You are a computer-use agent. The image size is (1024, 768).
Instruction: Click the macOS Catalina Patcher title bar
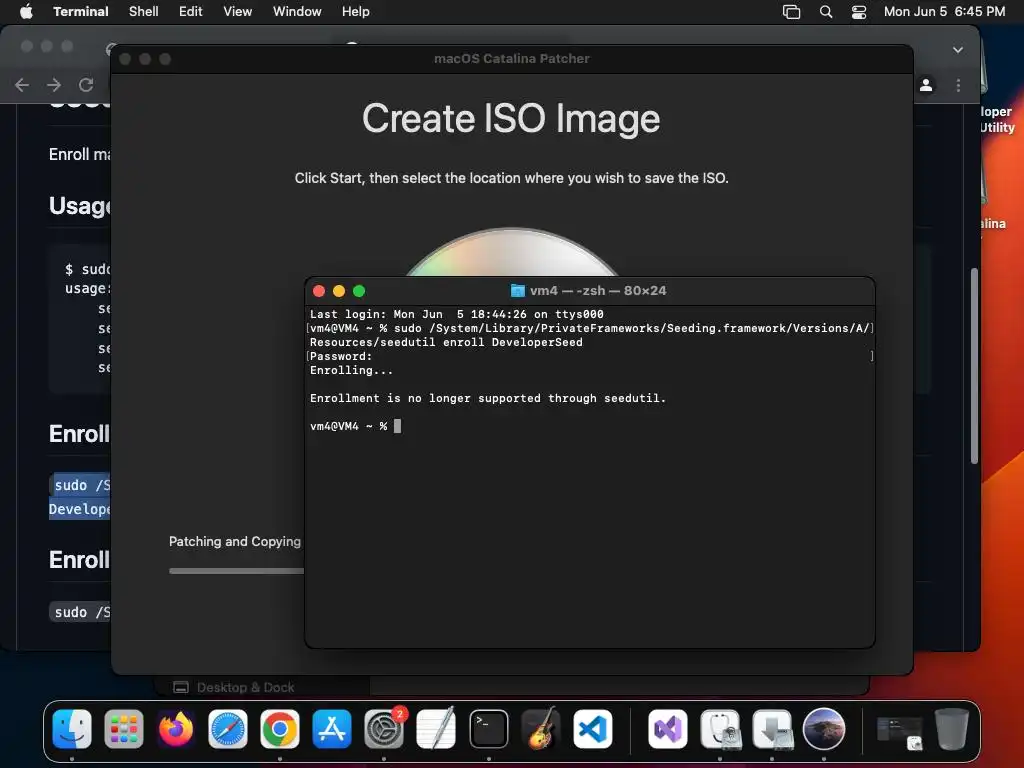tap(512, 59)
